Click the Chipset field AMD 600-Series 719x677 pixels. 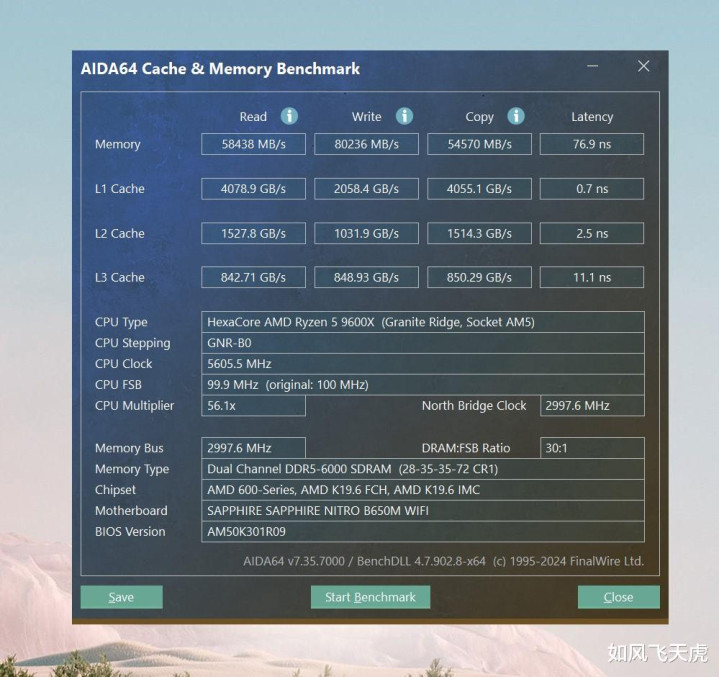point(423,489)
